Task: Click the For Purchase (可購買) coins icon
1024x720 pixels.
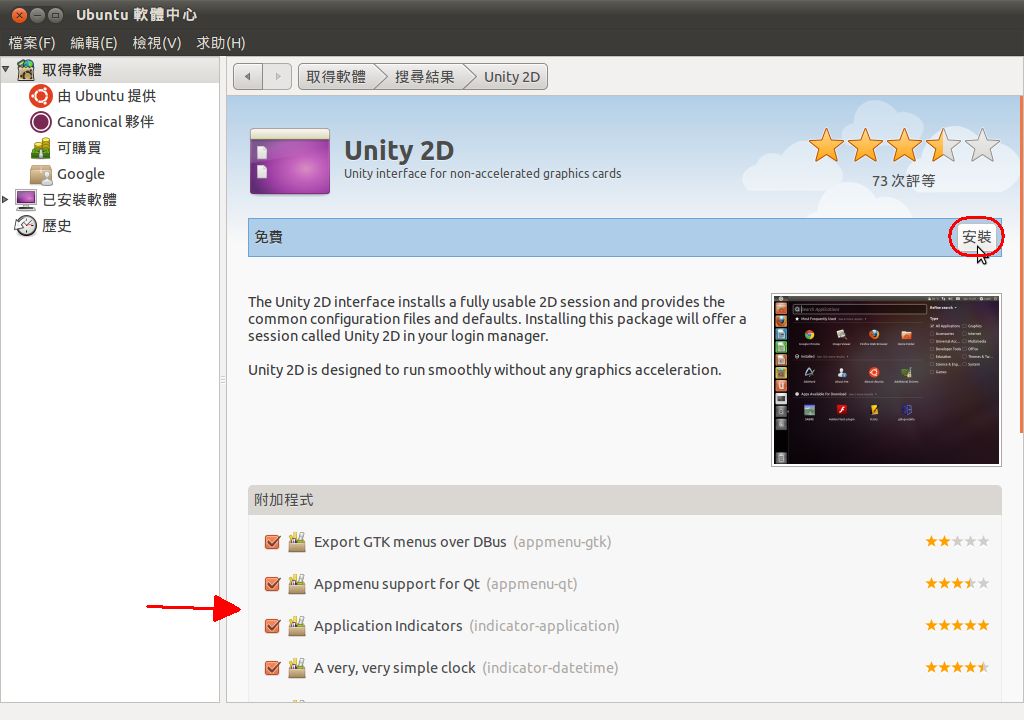Action: pyautogui.click(x=40, y=148)
